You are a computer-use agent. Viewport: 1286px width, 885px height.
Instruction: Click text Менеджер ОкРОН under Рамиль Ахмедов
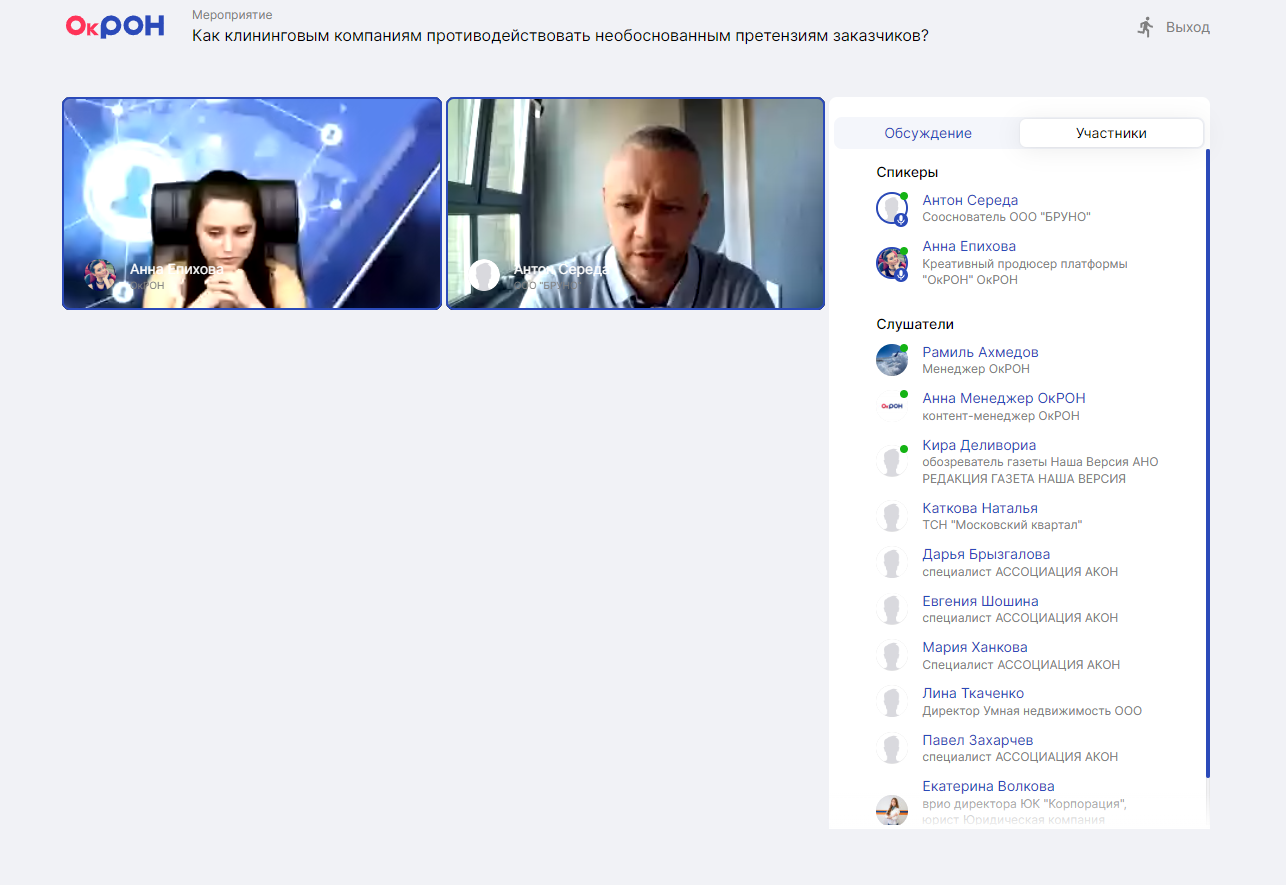pyautogui.click(x=976, y=369)
